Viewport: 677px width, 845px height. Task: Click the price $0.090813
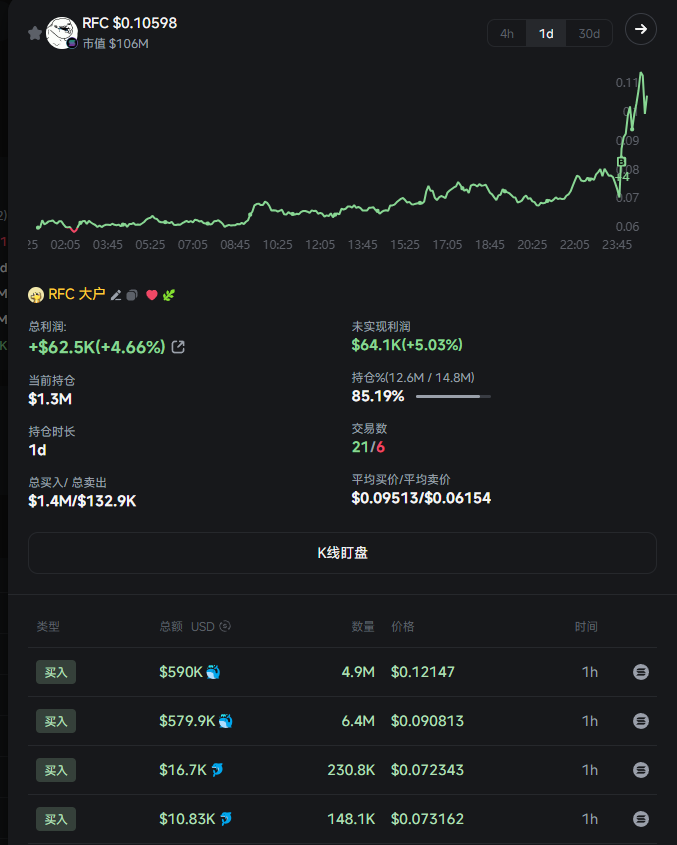click(x=427, y=721)
